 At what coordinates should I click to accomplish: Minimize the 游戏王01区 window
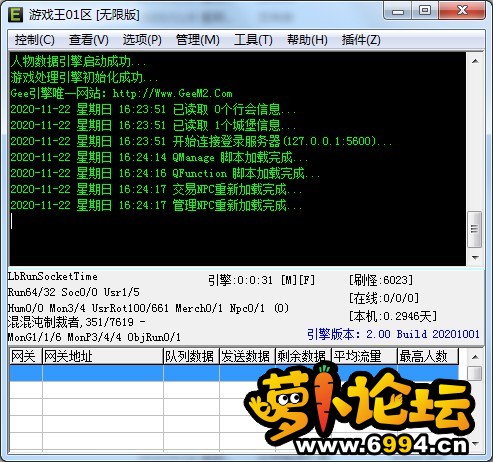[398, 11]
